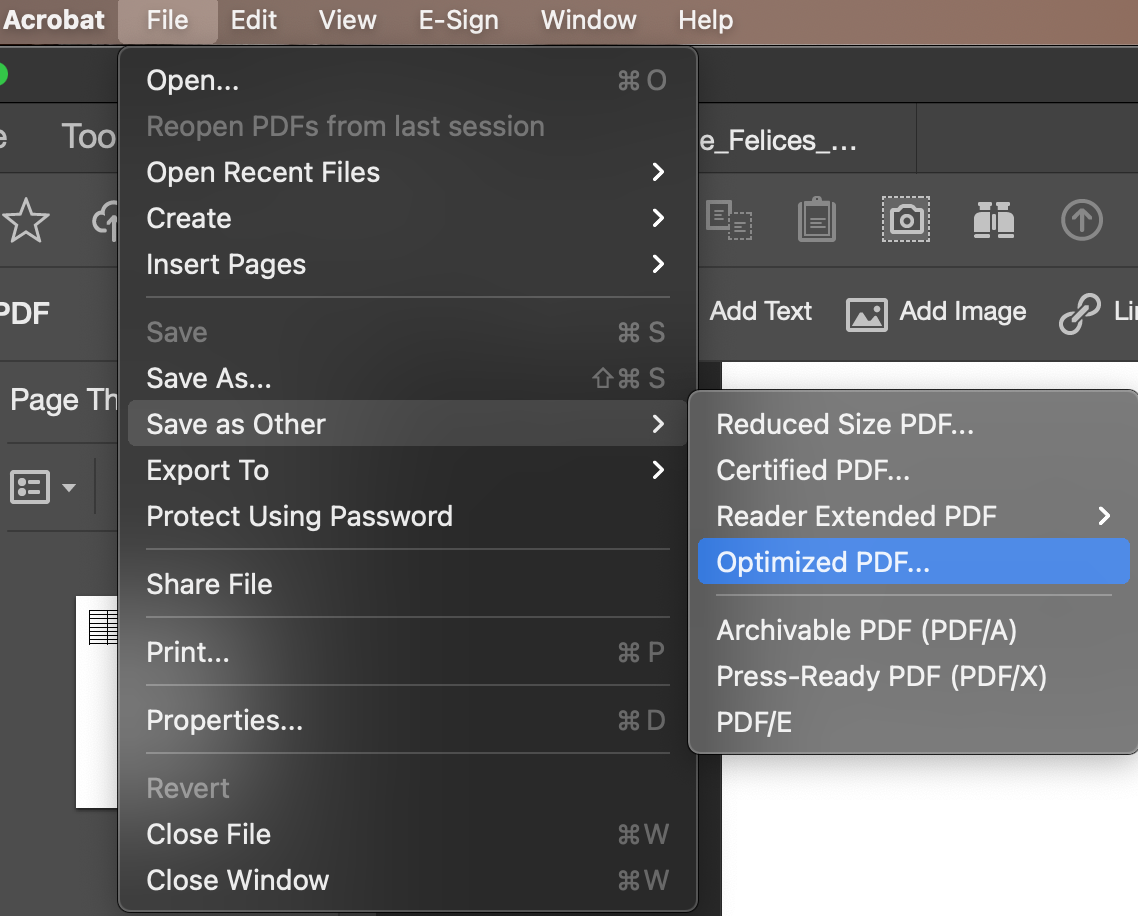Click the Add Text button
Image resolution: width=1138 pixels, height=916 pixels.
point(760,311)
